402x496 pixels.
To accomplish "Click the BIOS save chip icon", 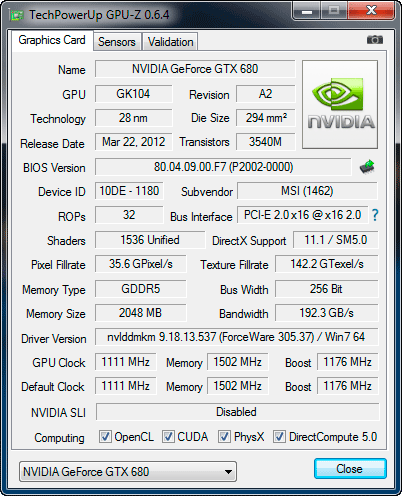I will [367, 166].
